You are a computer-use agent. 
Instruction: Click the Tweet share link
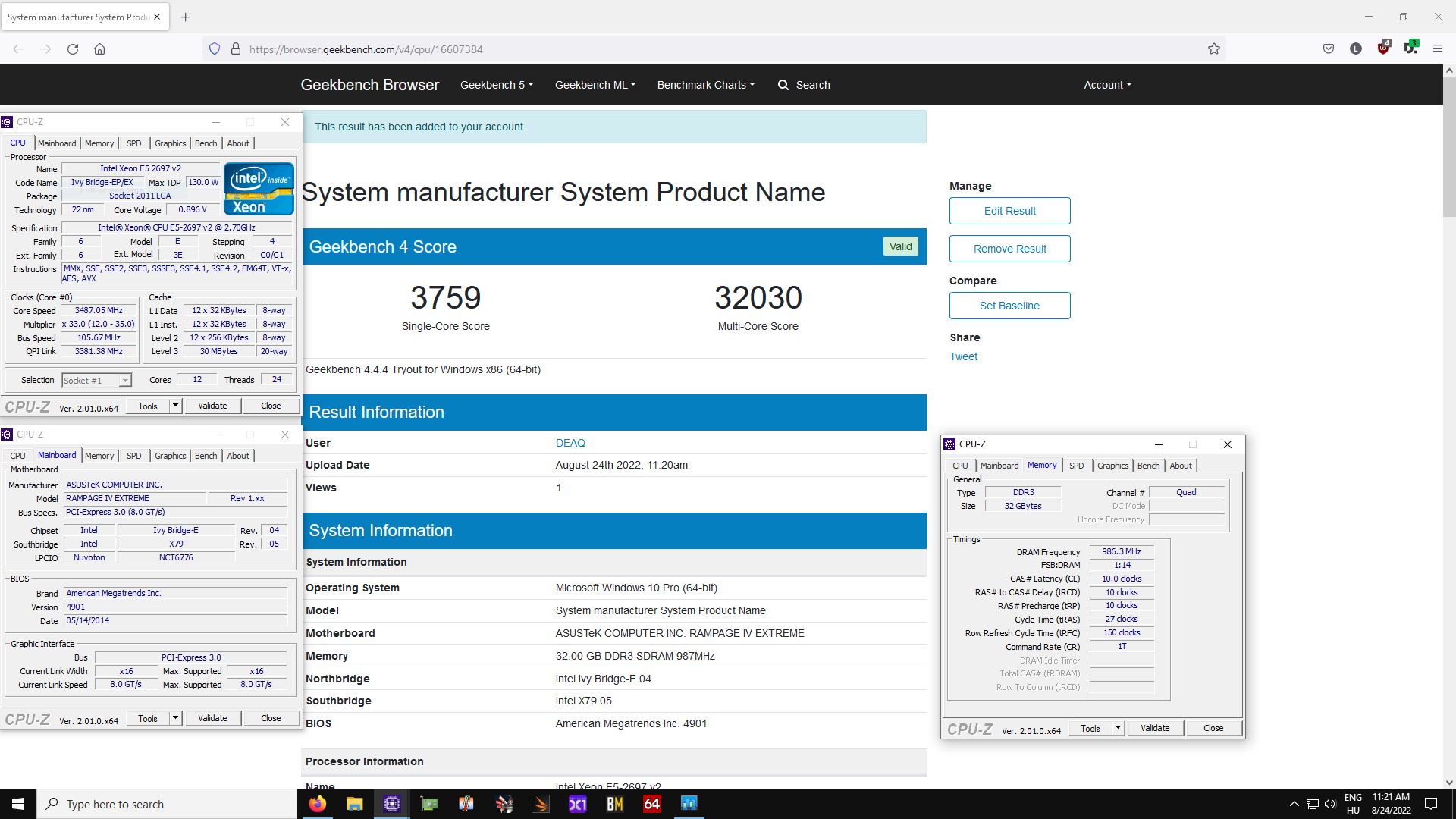[x=963, y=356]
